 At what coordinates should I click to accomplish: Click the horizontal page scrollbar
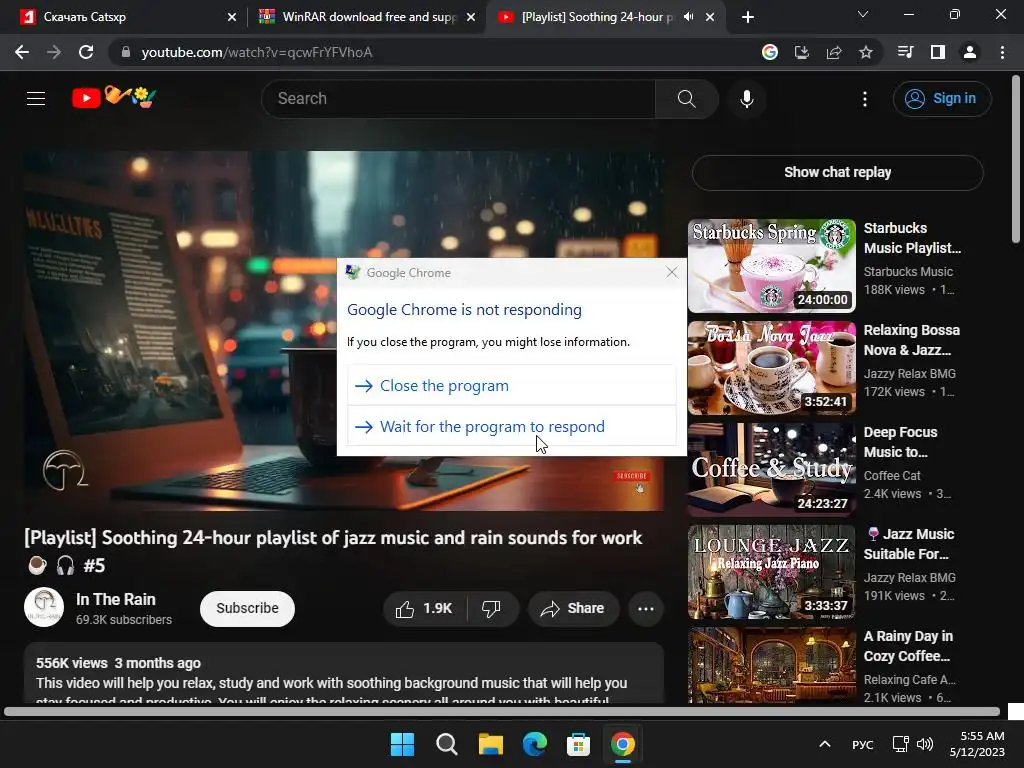coord(502,711)
